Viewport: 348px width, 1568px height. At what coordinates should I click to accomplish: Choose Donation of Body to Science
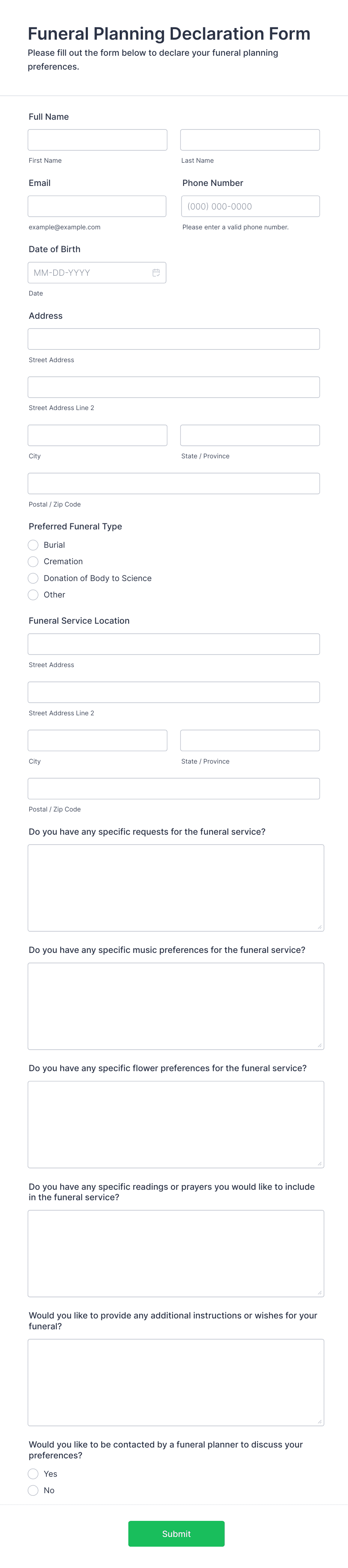[x=33, y=578]
